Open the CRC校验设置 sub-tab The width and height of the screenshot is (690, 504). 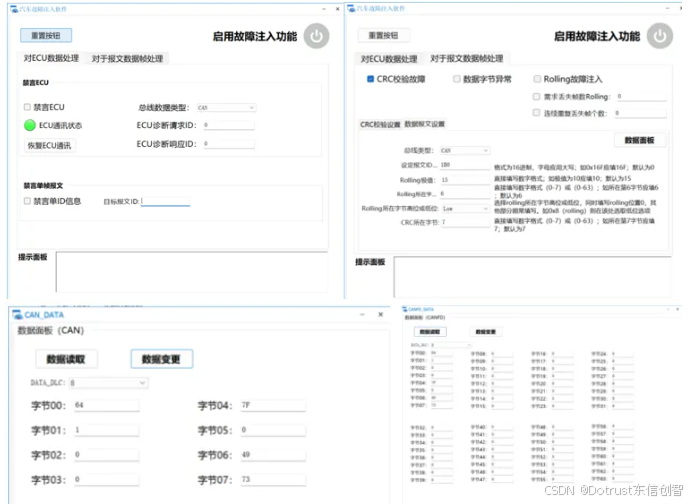tap(380, 125)
